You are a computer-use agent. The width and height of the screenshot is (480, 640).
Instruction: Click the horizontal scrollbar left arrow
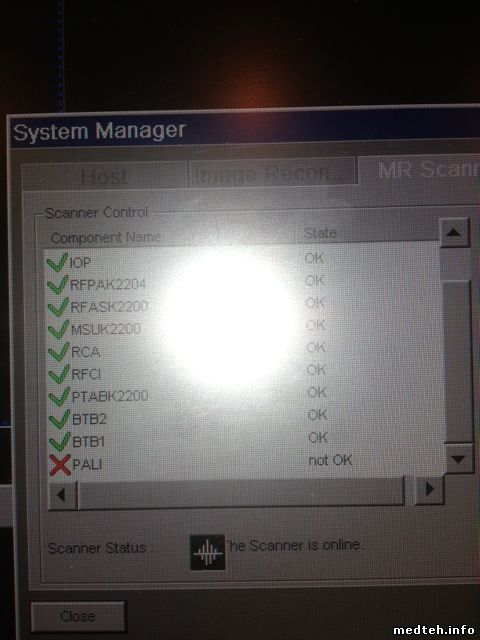[x=62, y=495]
